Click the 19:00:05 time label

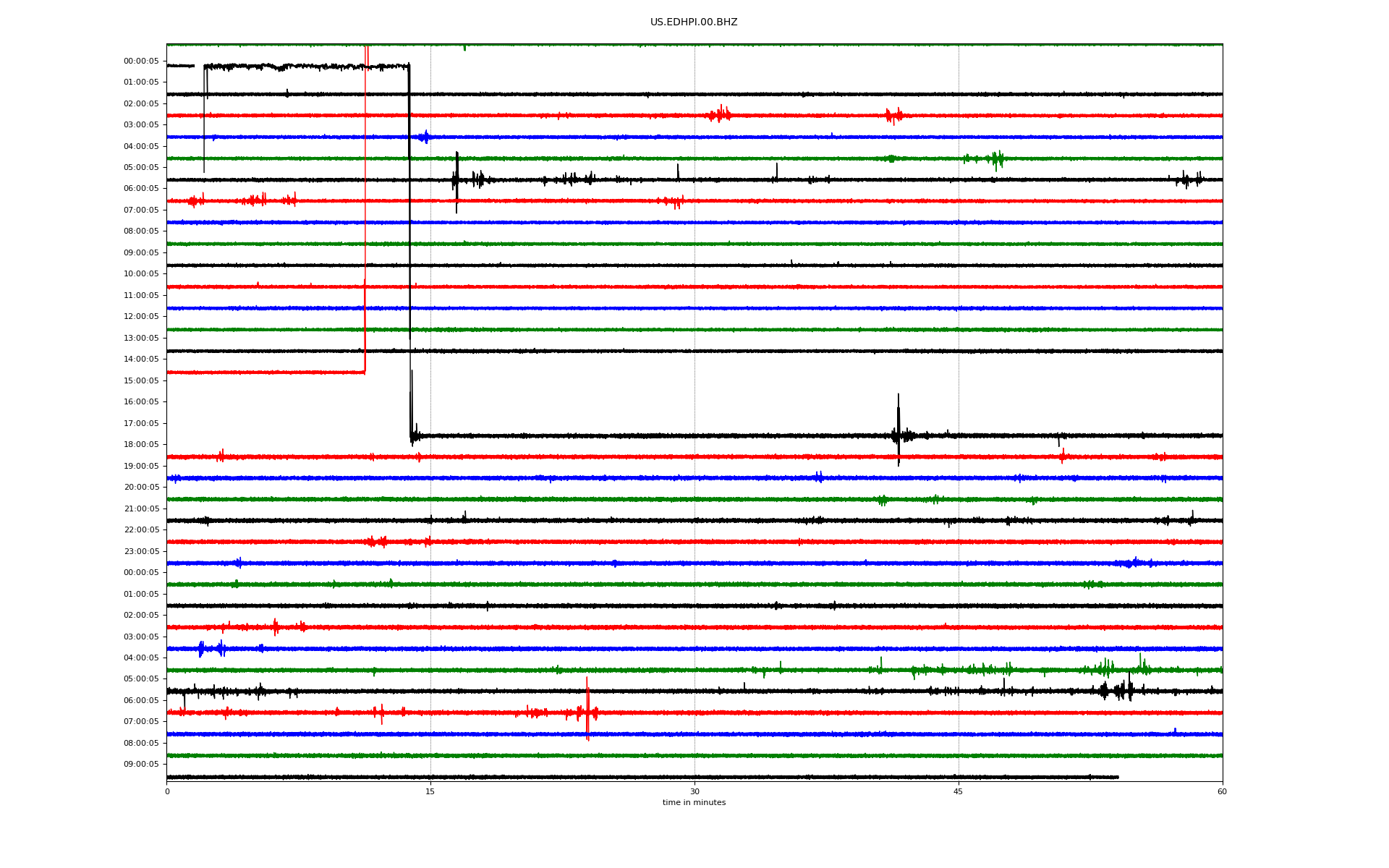click(x=141, y=466)
